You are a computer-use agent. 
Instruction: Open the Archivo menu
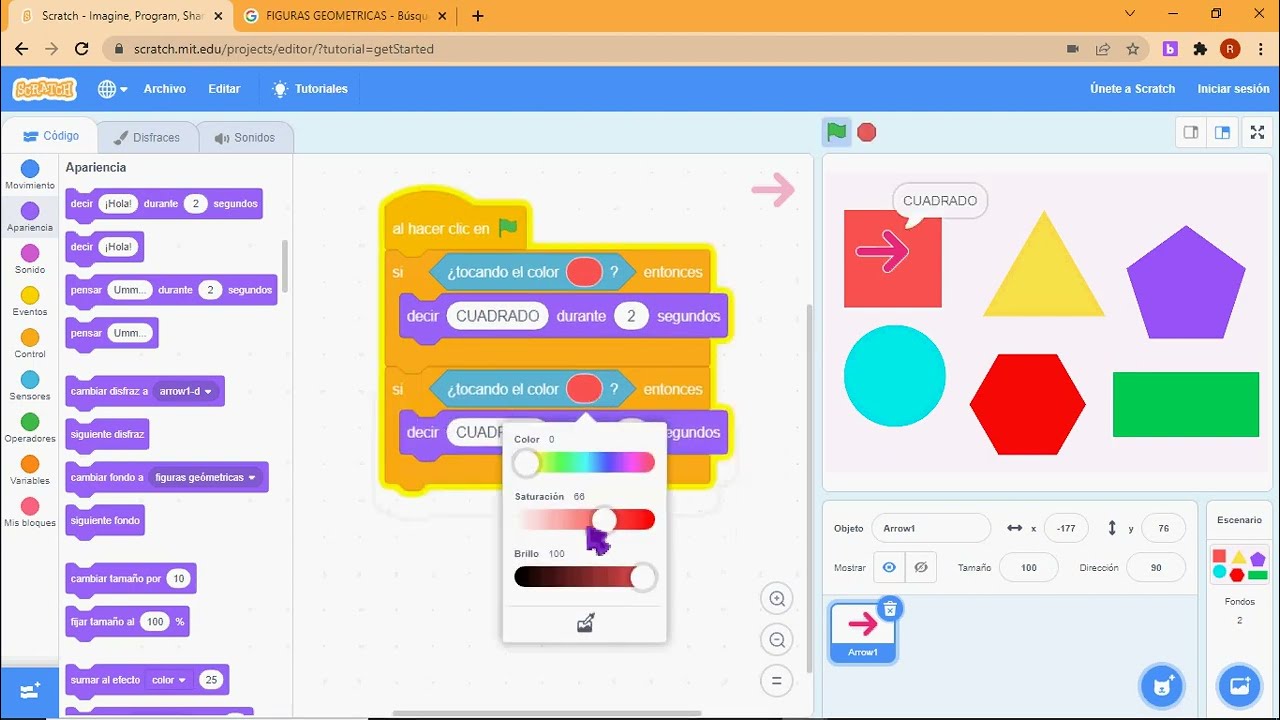(165, 89)
